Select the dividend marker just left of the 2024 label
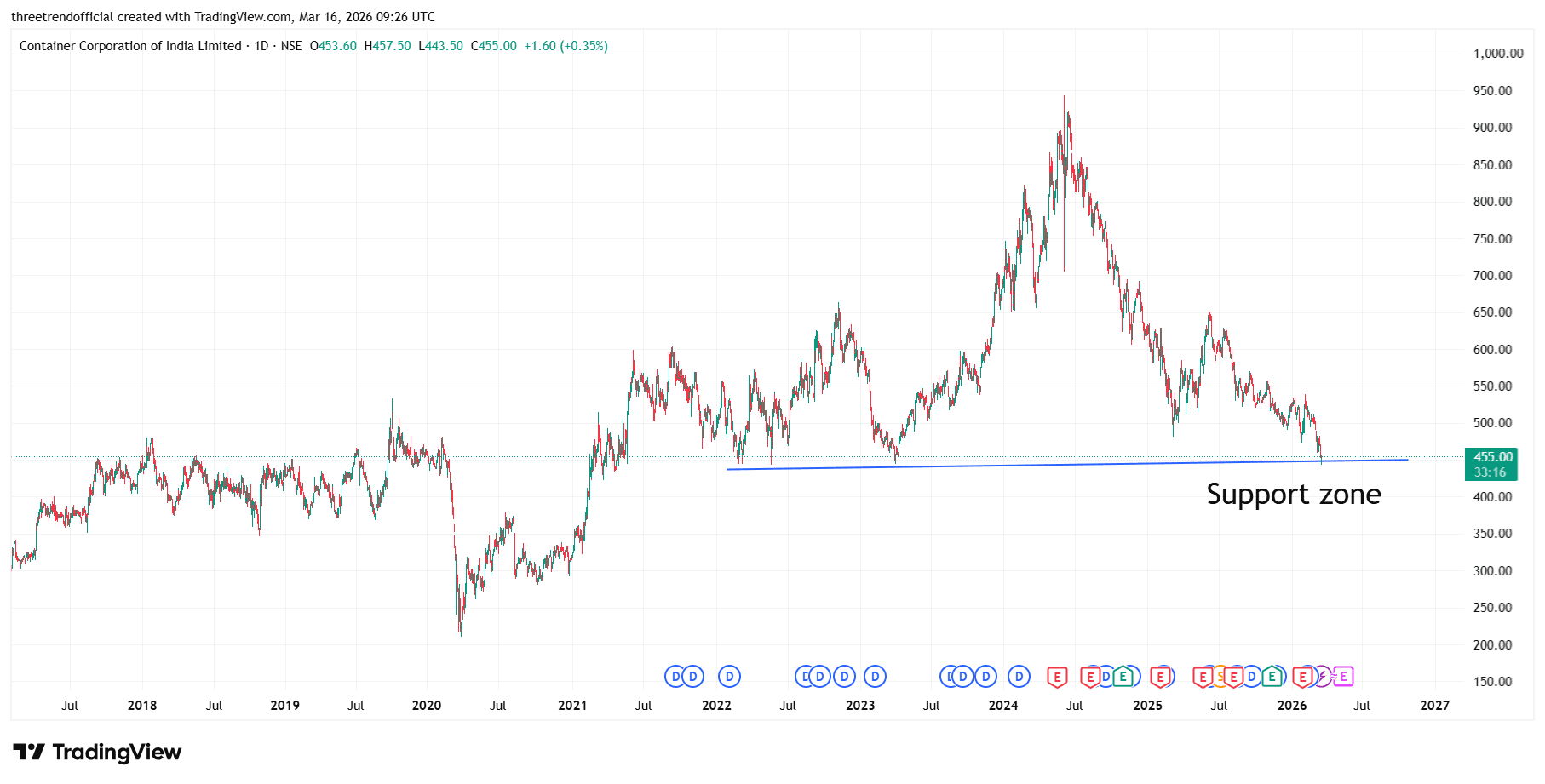Screen dimensions: 1545x784 pos(985,677)
